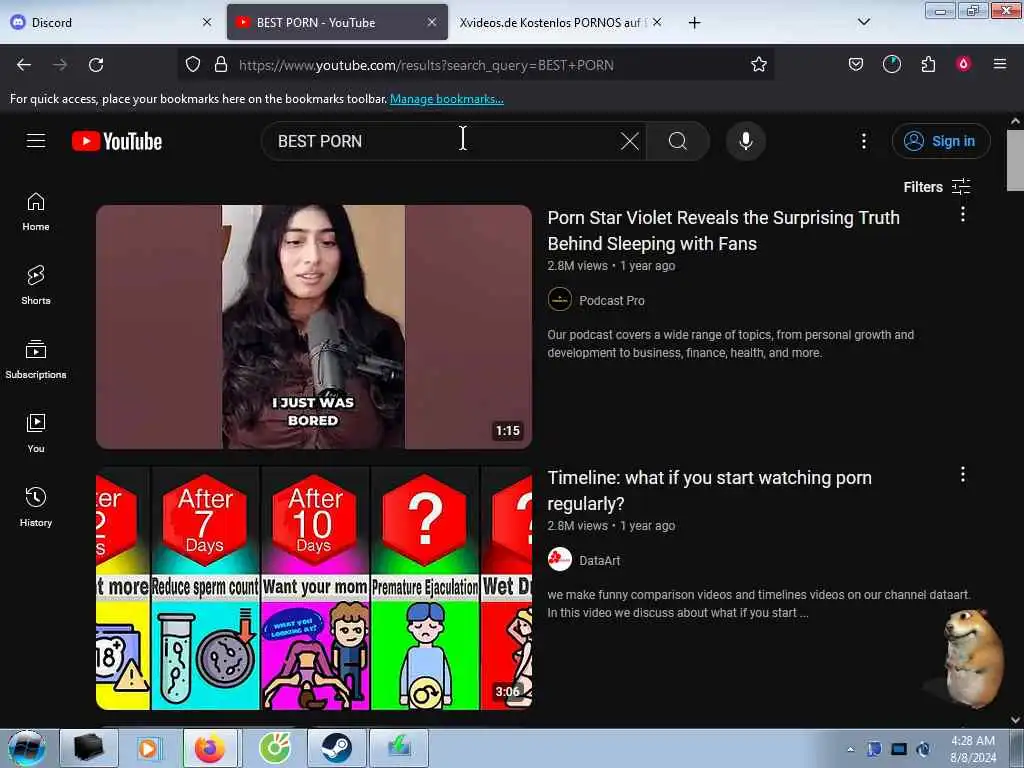Click the browser address bar URL
Viewport: 1024px width, 768px height.
tap(426, 65)
